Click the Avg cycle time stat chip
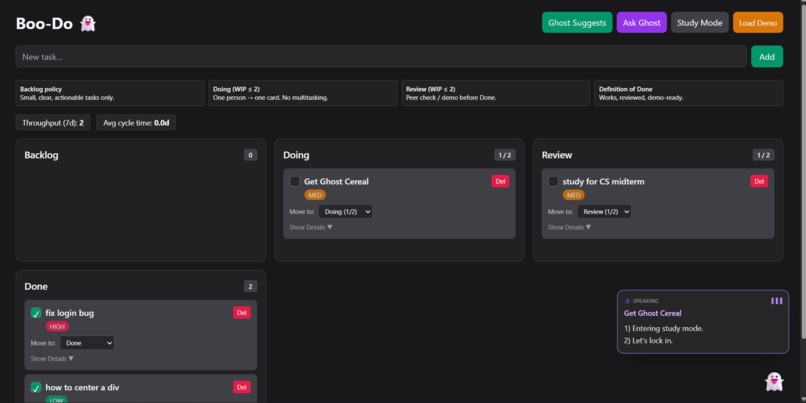806x403 pixels. point(136,123)
